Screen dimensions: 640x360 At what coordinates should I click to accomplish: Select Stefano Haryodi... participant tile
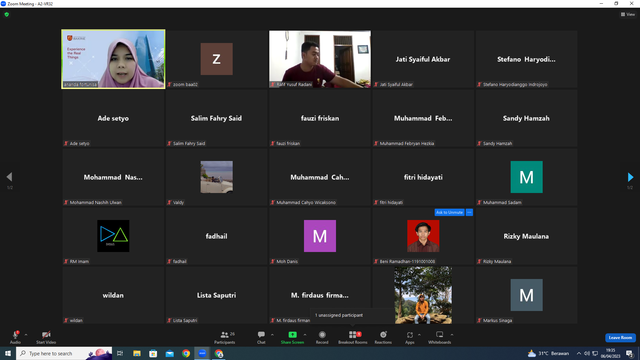pyautogui.click(x=527, y=59)
